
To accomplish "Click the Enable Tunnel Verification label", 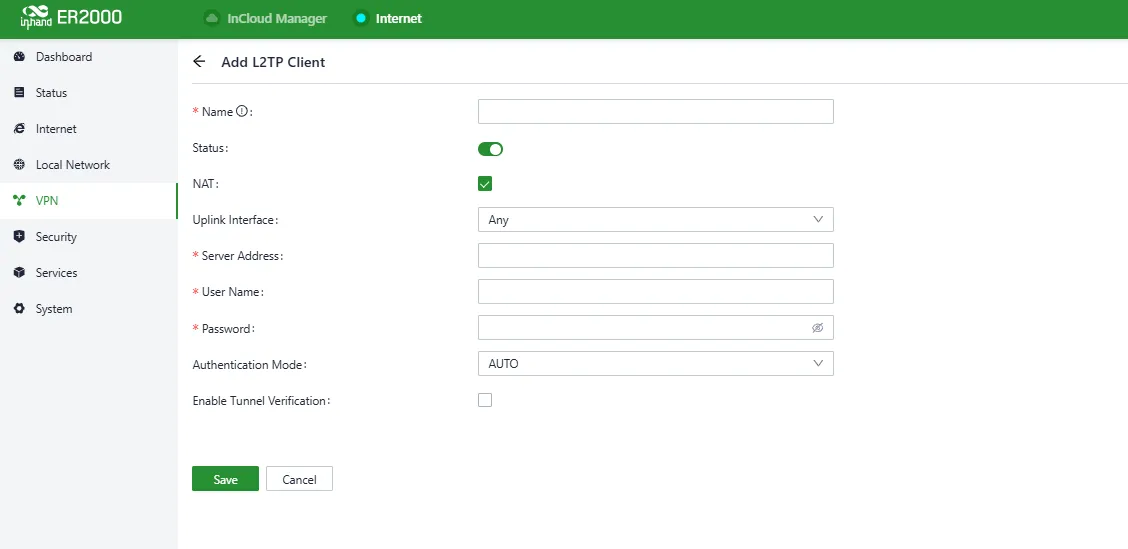I will (261, 401).
